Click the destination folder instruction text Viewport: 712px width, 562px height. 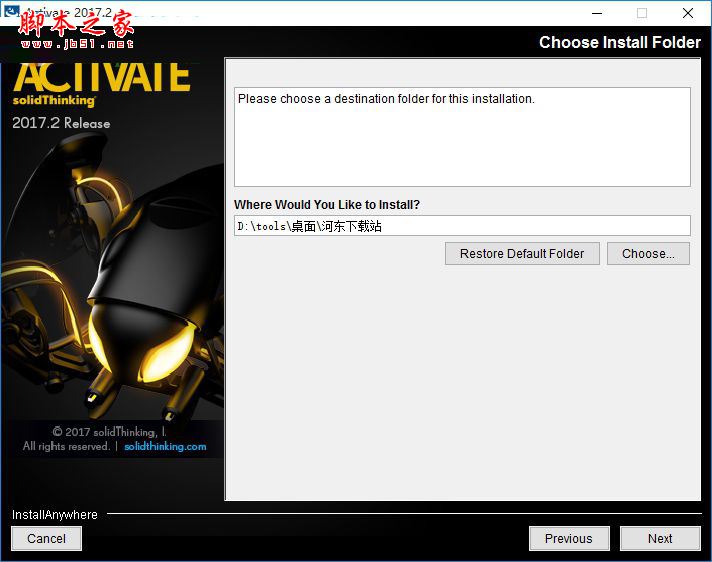tap(386, 99)
